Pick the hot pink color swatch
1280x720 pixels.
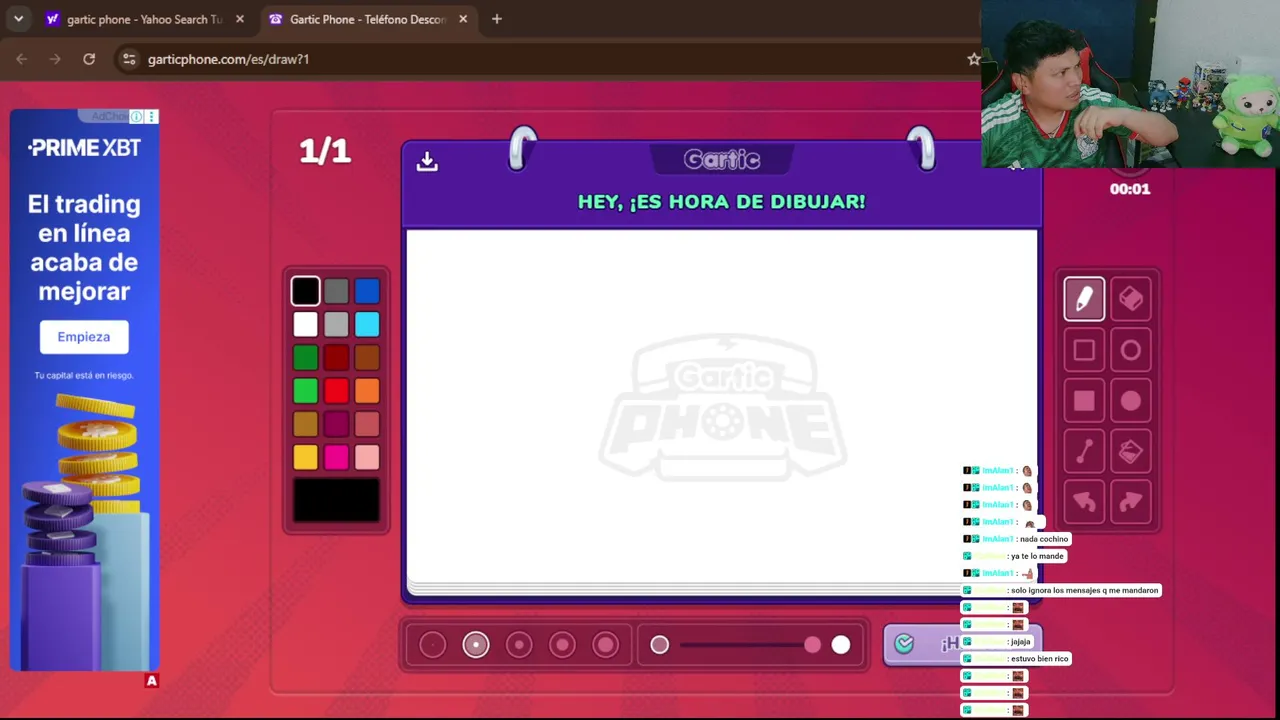click(x=336, y=457)
